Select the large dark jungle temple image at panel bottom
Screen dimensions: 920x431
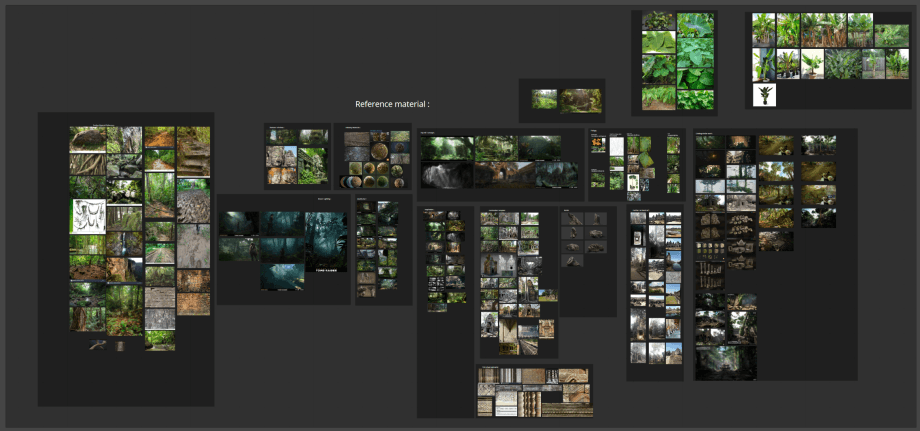click(726, 363)
